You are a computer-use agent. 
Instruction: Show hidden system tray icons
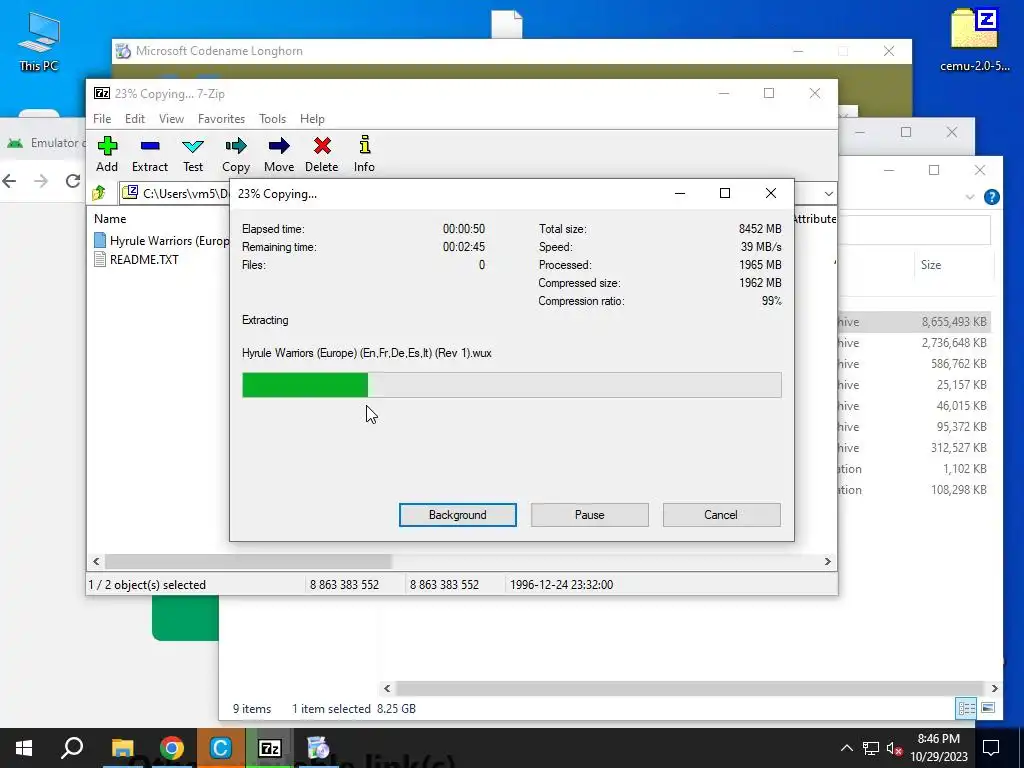pyautogui.click(x=846, y=748)
